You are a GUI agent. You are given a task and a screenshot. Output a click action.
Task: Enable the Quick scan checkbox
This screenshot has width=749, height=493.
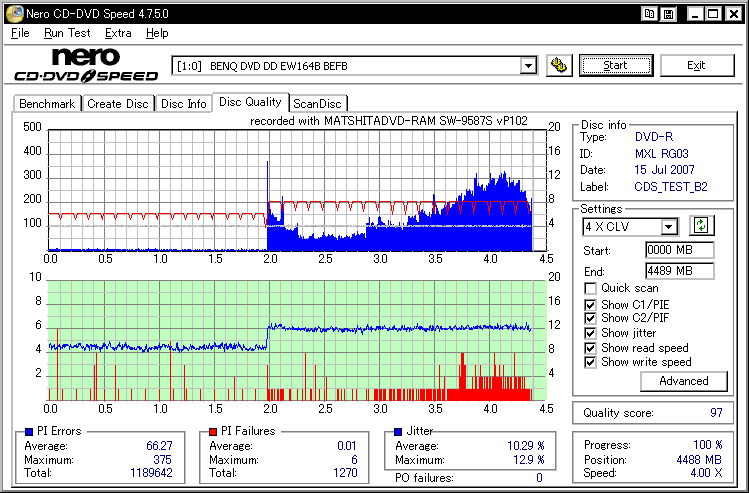(x=590, y=289)
